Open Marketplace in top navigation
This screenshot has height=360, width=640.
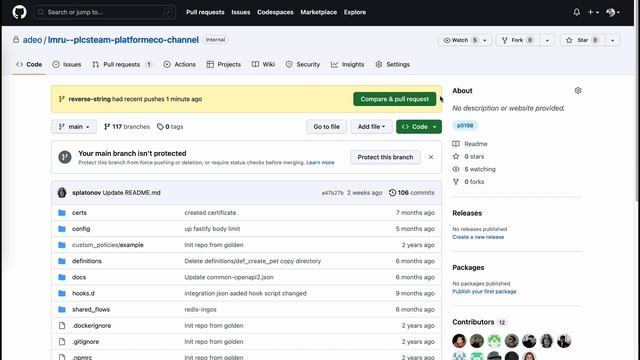pos(318,12)
